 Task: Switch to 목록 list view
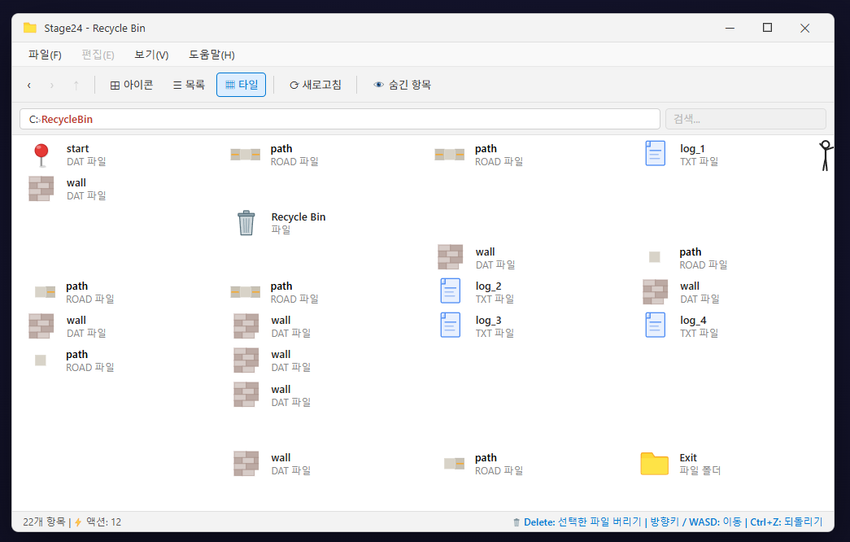[x=189, y=85]
